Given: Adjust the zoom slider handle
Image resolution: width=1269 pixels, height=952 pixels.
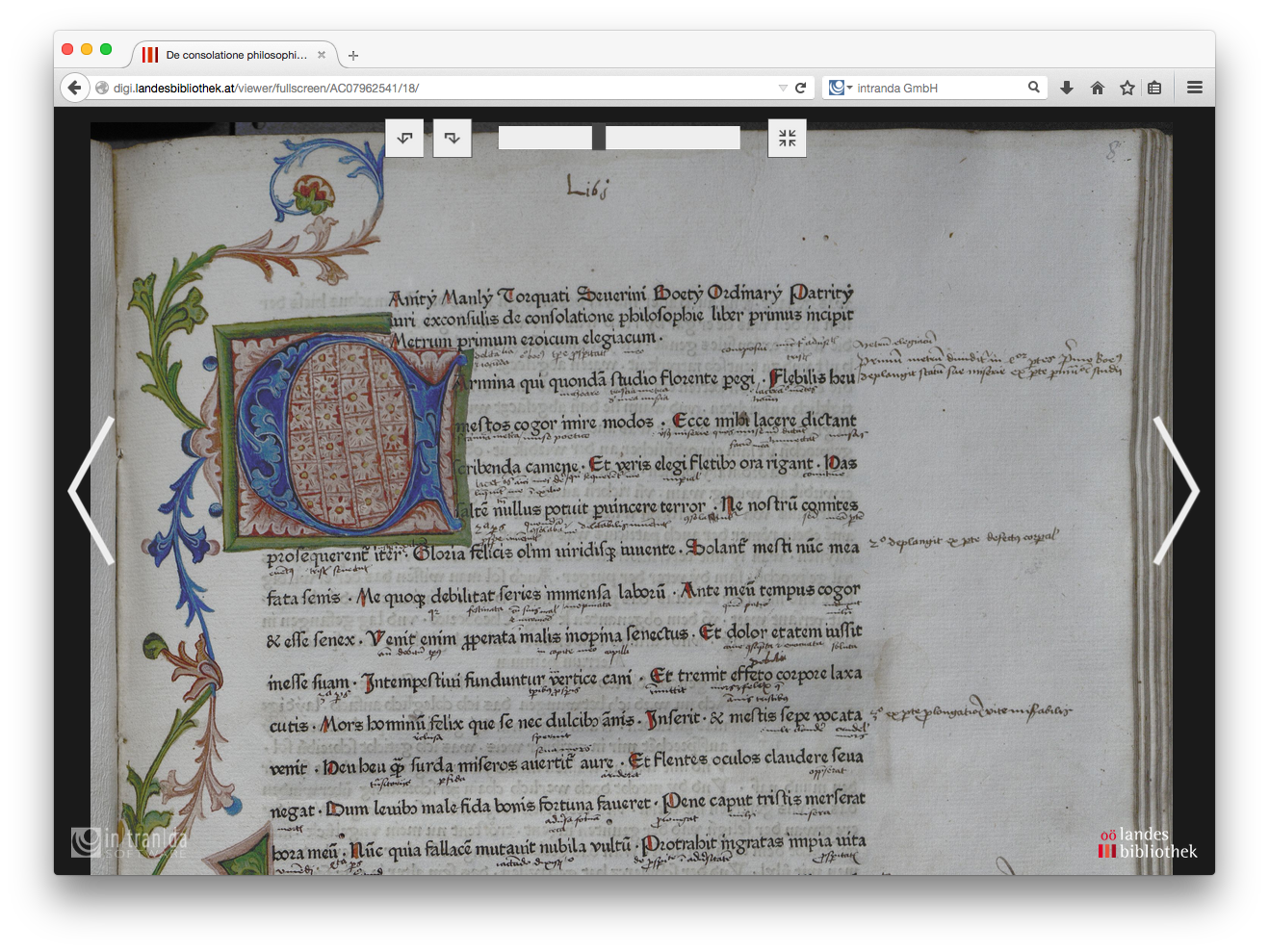Looking at the screenshot, I should coord(599,138).
